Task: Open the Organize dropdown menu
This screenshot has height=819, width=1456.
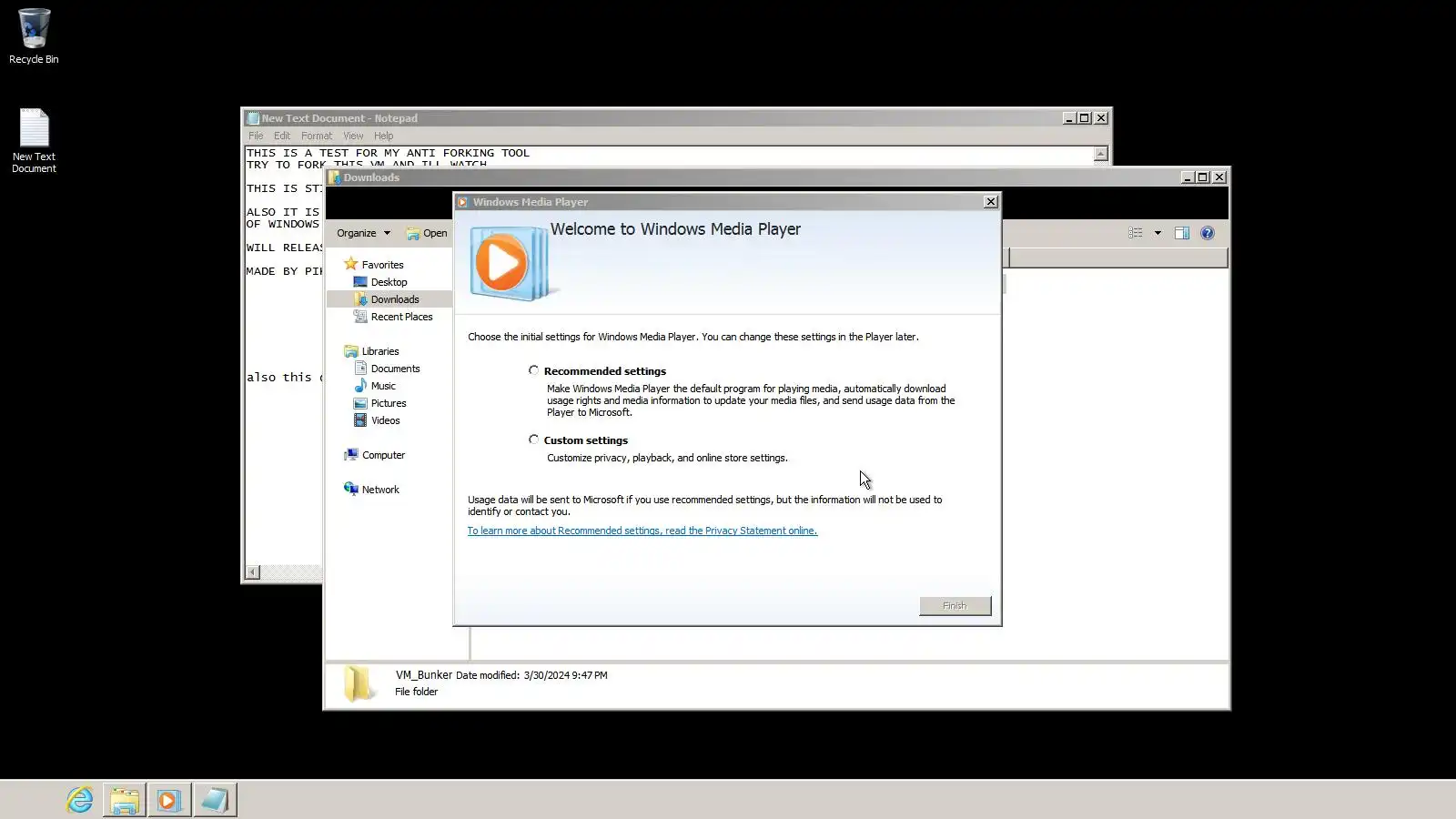Action: (363, 233)
